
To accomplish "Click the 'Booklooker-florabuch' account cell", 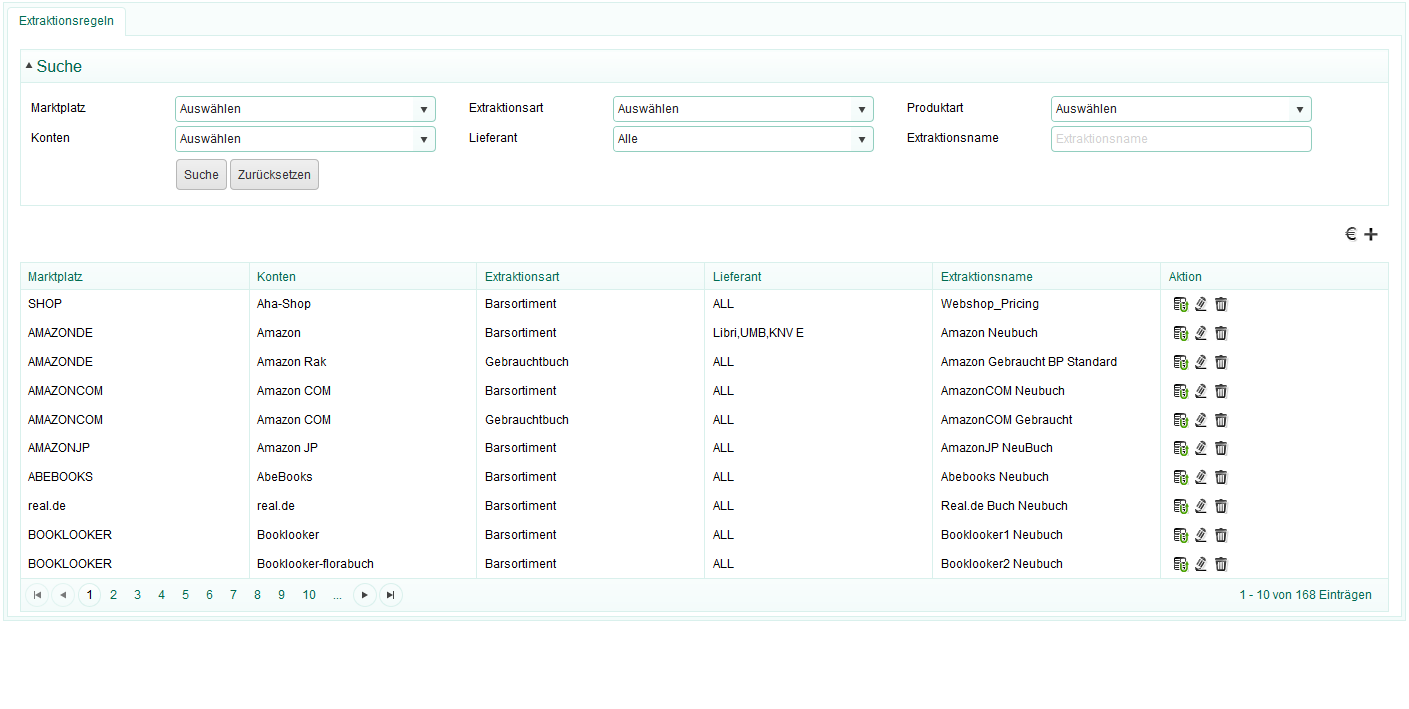I will coord(315,564).
